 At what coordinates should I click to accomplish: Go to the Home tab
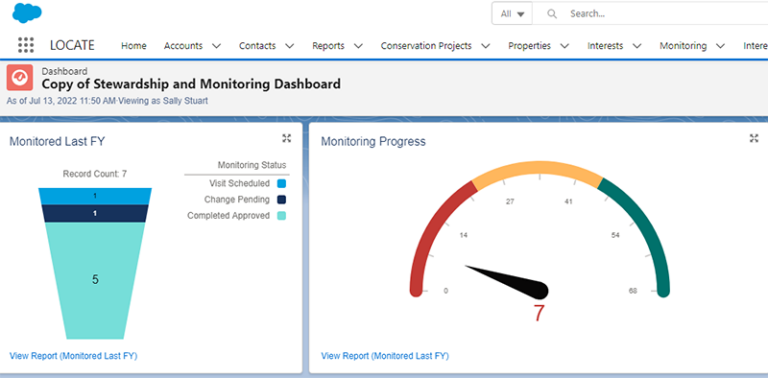coord(134,46)
